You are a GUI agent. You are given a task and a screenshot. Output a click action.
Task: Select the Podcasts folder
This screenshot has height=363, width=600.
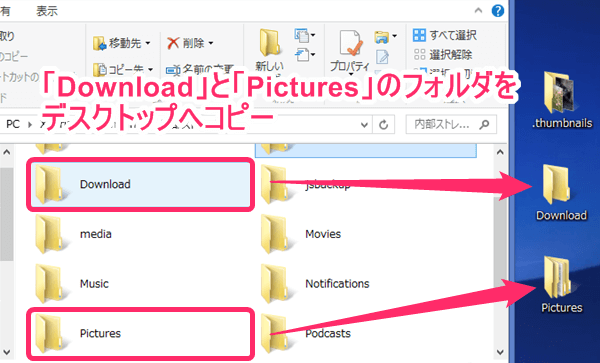coord(366,334)
